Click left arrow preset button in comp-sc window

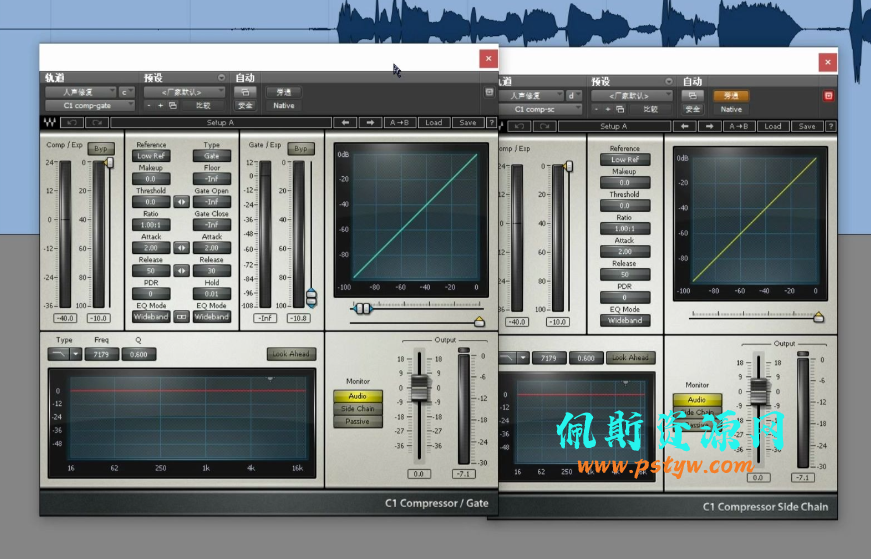coord(684,127)
